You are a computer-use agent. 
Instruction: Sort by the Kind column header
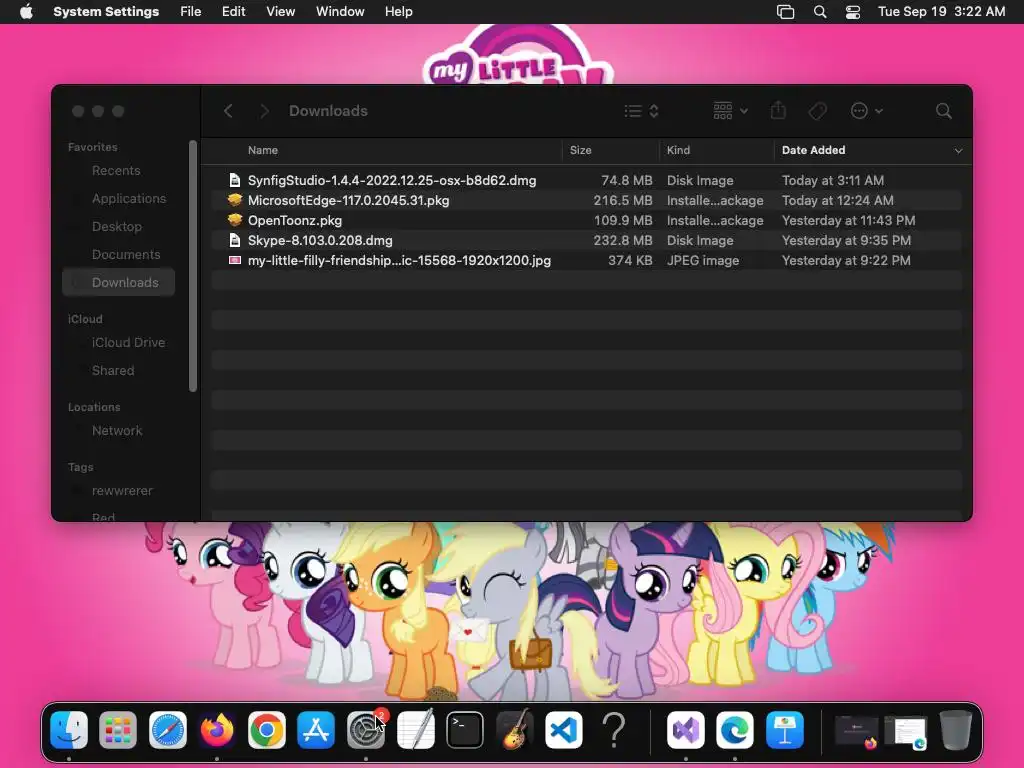pyautogui.click(x=678, y=150)
